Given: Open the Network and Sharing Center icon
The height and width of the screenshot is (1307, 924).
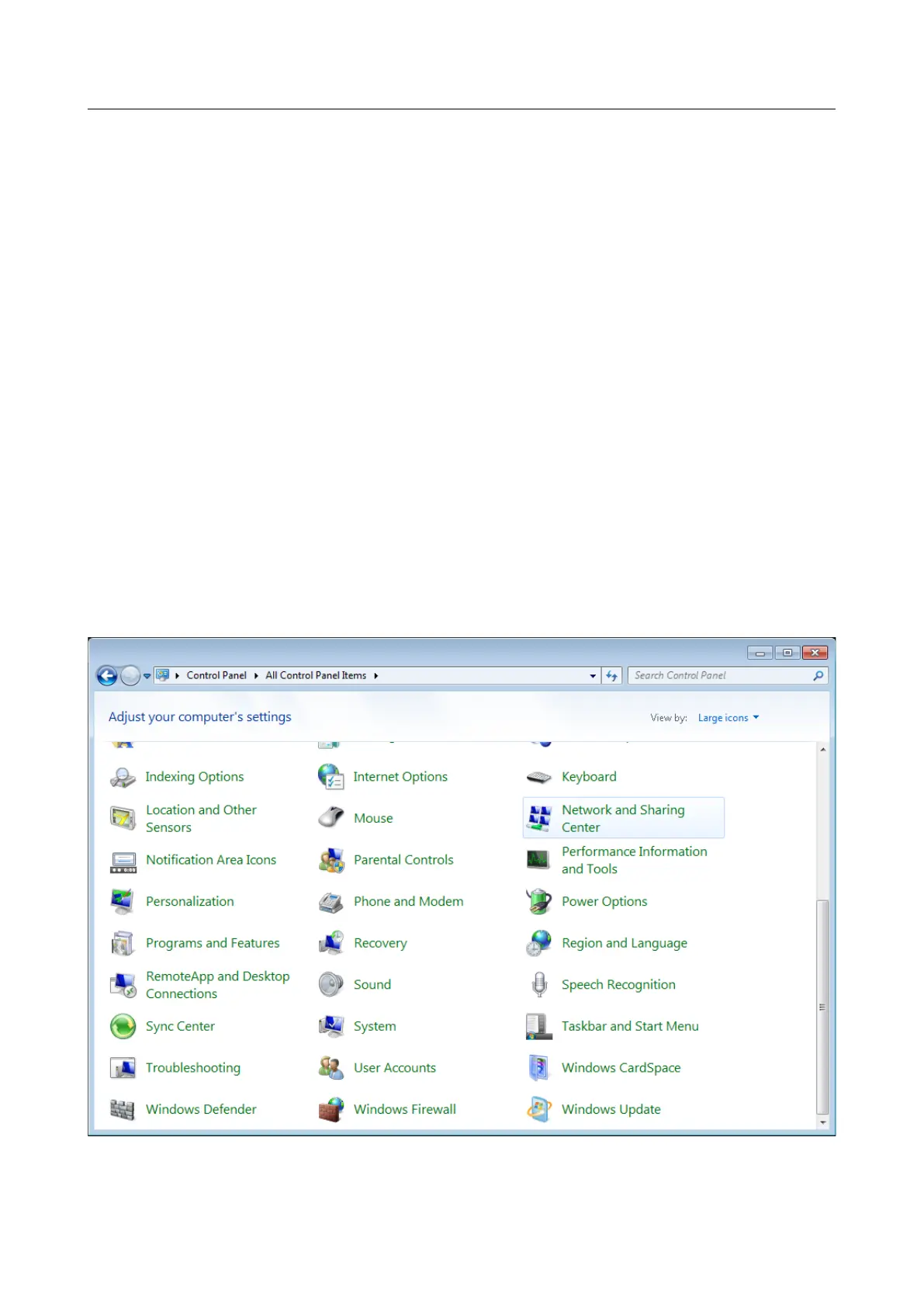Looking at the screenshot, I should tap(539, 818).
